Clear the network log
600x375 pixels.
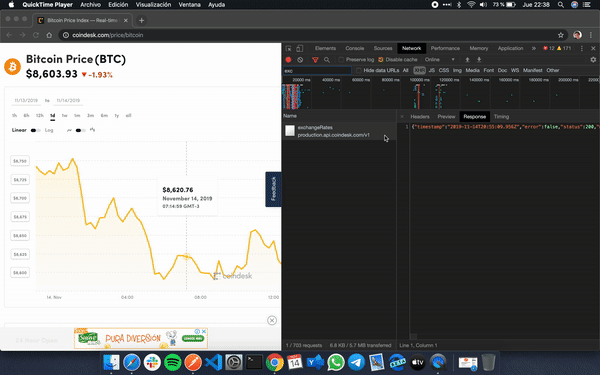tap(300, 60)
